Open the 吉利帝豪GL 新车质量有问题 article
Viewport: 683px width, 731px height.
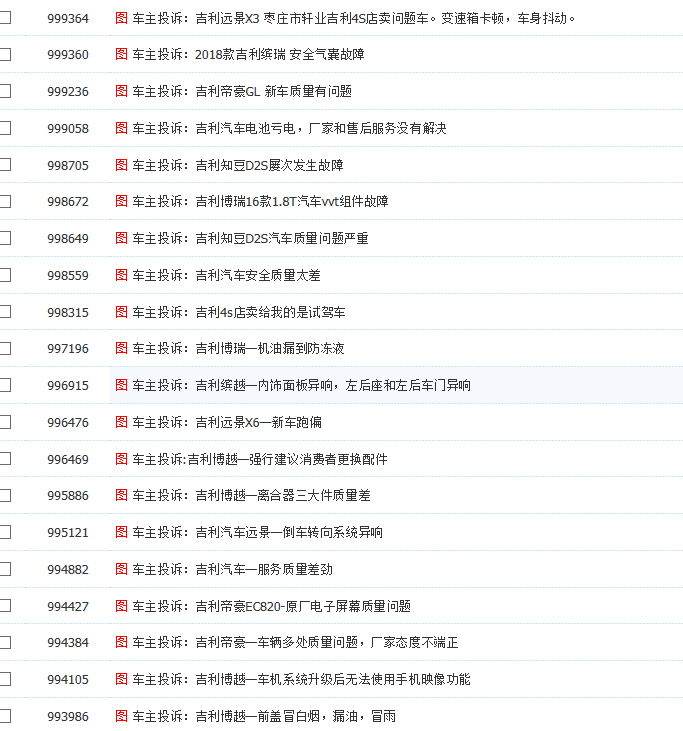pos(242,91)
